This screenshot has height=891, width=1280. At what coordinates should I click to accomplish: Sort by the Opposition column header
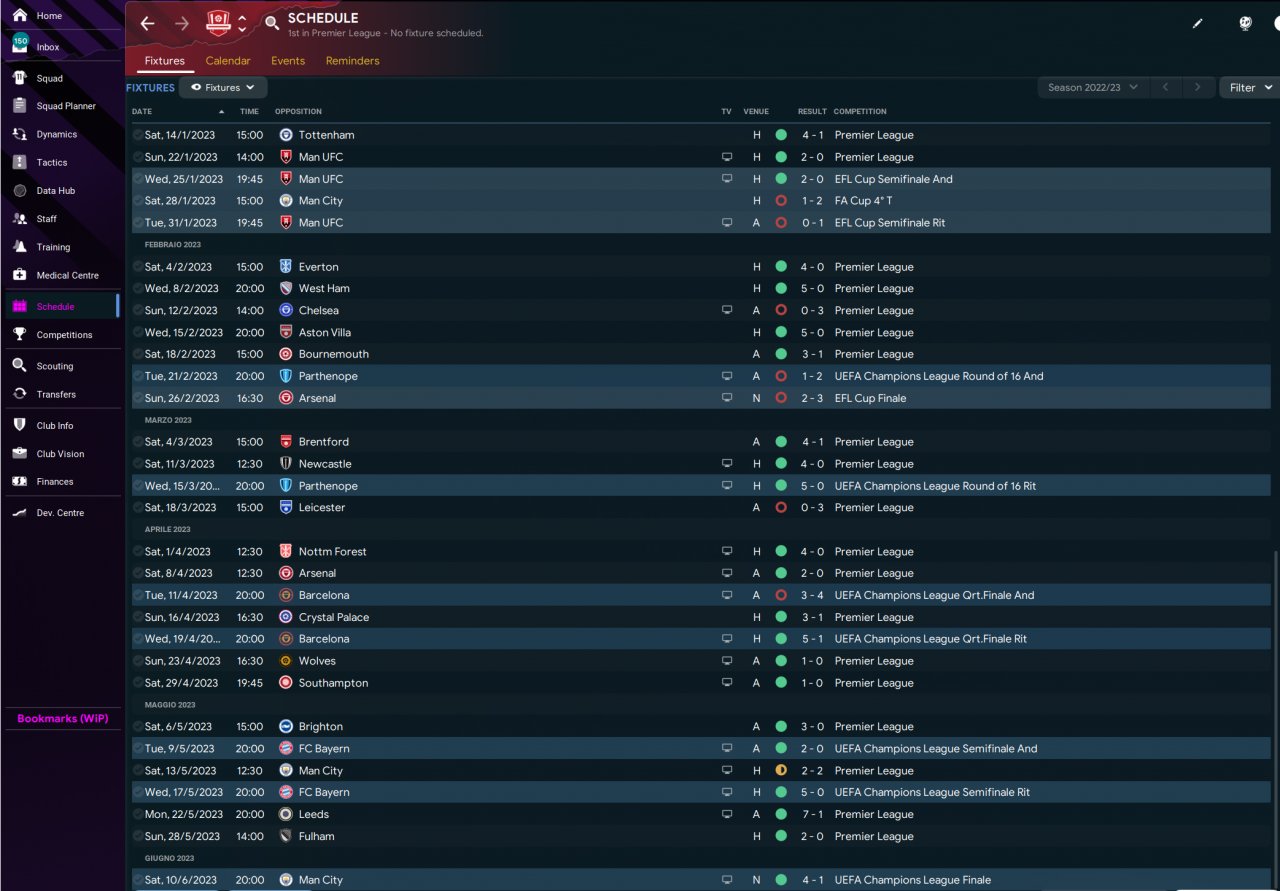[x=298, y=112]
